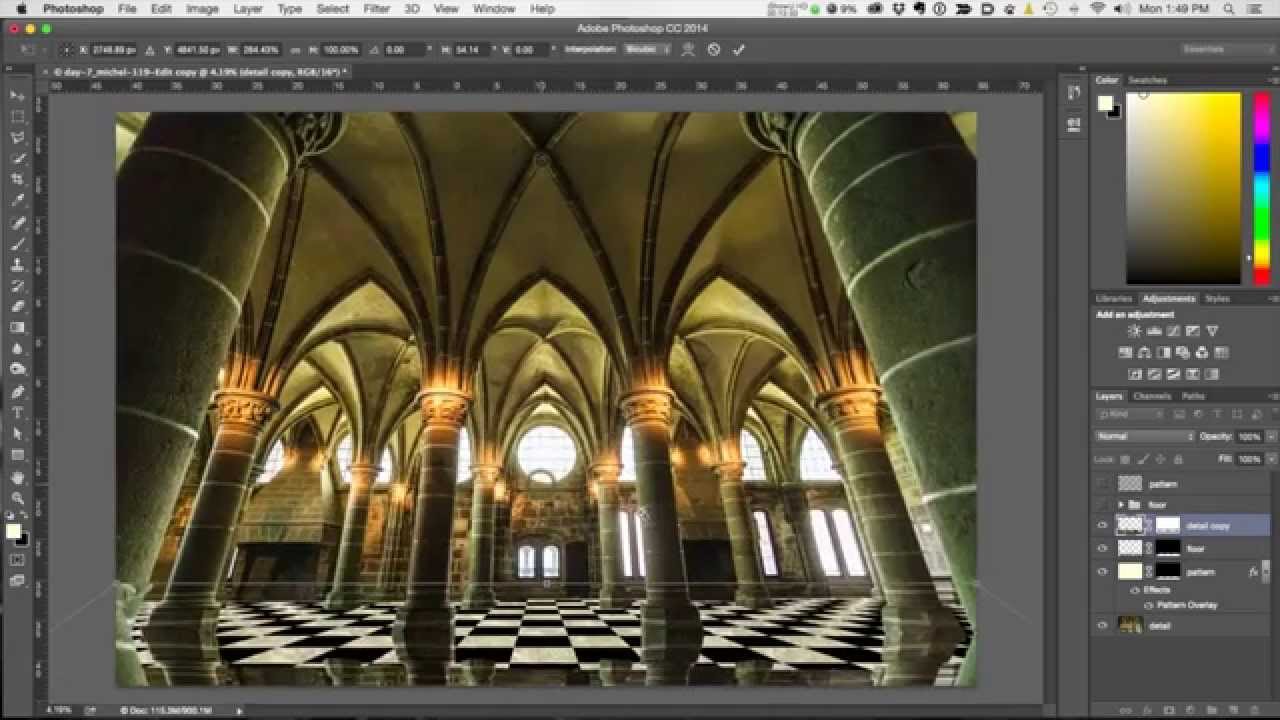This screenshot has width=1280, height=720.
Task: Switch to the Swatches tab
Action: 1147,80
